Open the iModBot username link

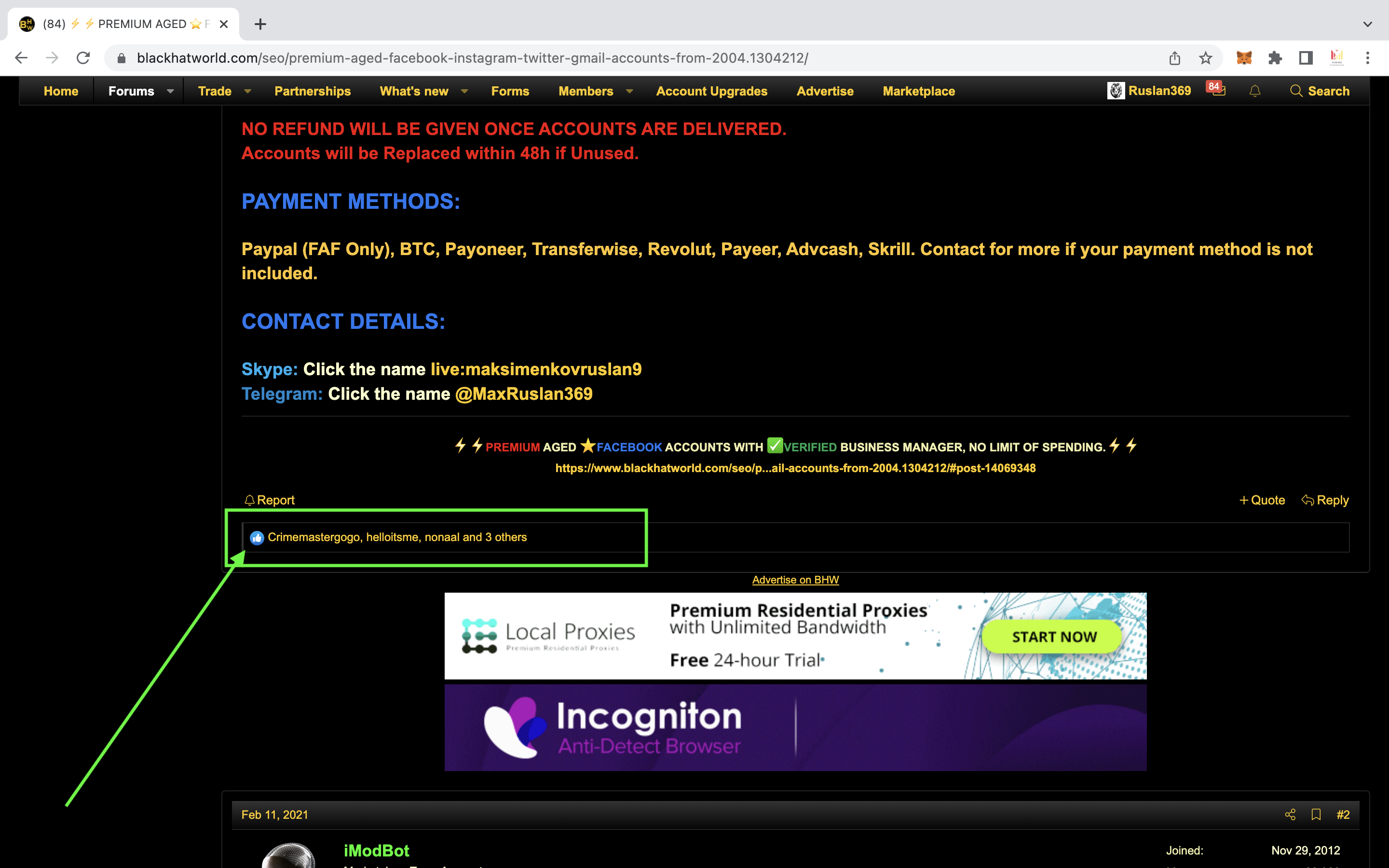click(377, 851)
